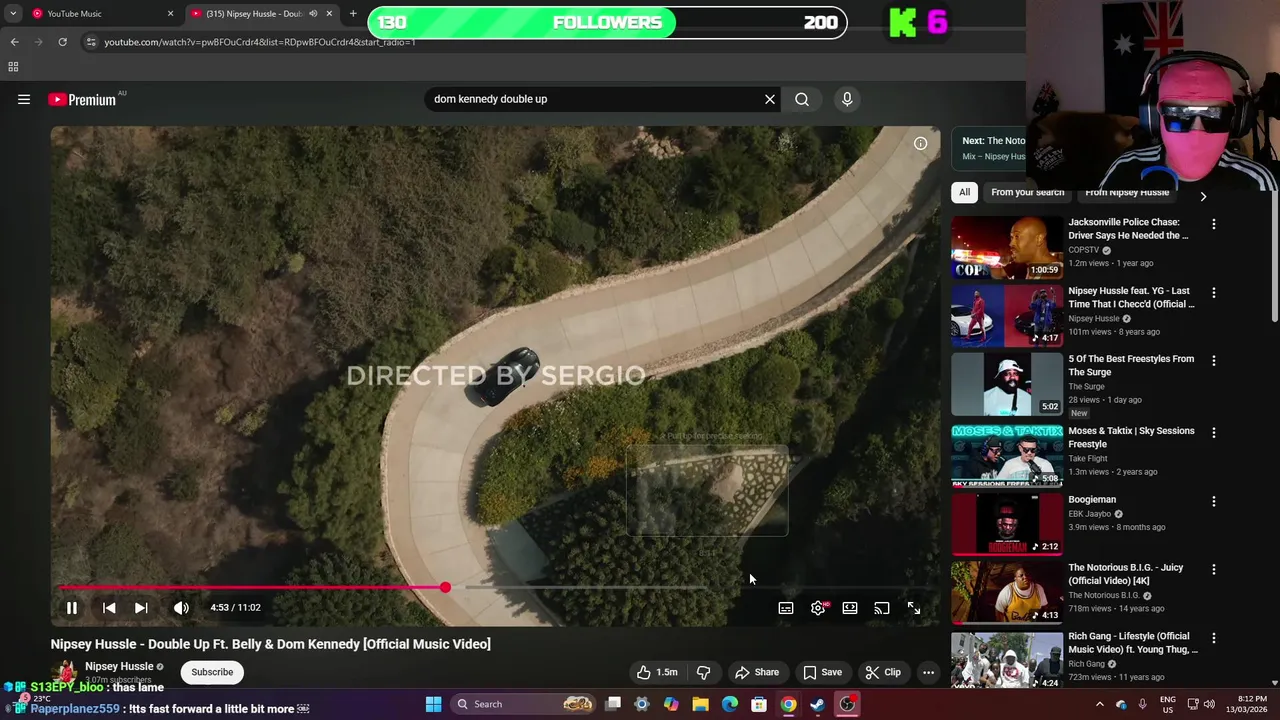Enter full screen mode
This screenshot has width=1280, height=720.
(914, 608)
